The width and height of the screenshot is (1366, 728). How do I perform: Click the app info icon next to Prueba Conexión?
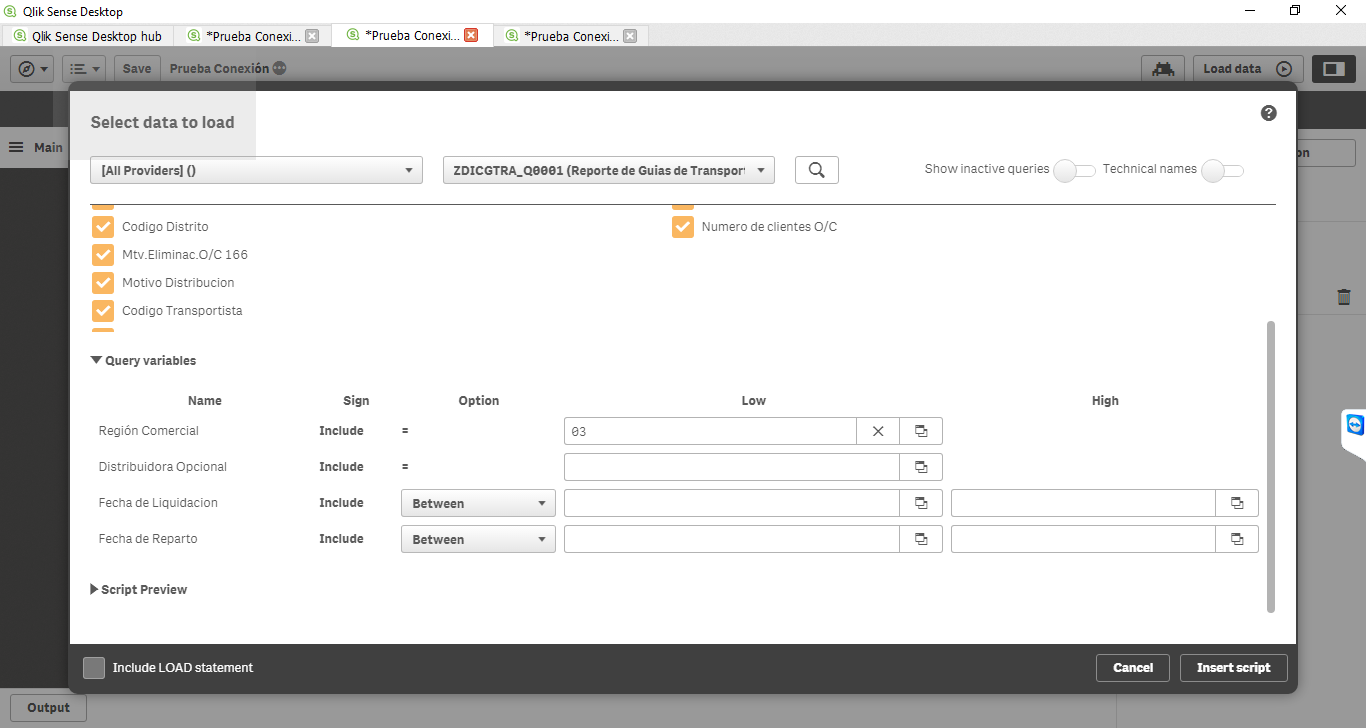tap(280, 69)
